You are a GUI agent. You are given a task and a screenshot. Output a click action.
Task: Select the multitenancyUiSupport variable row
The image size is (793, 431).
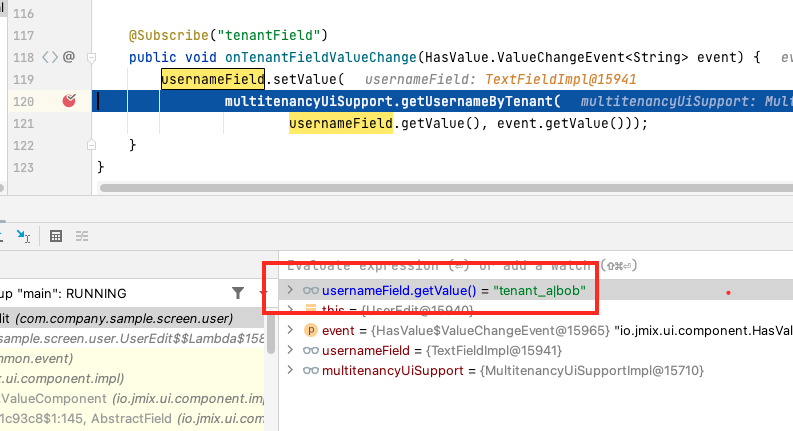[536, 370]
